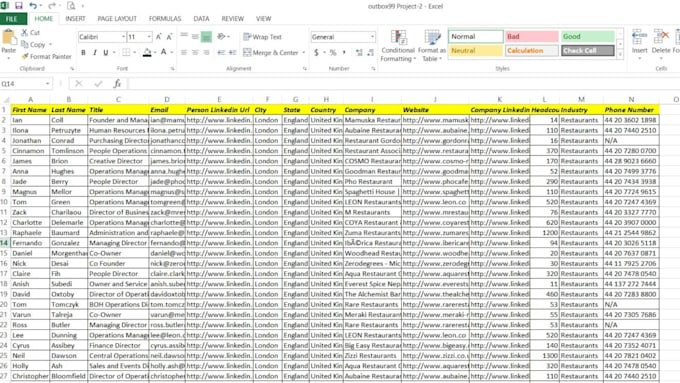
Task: Toggle Middle Align
Action: [x=195, y=37]
